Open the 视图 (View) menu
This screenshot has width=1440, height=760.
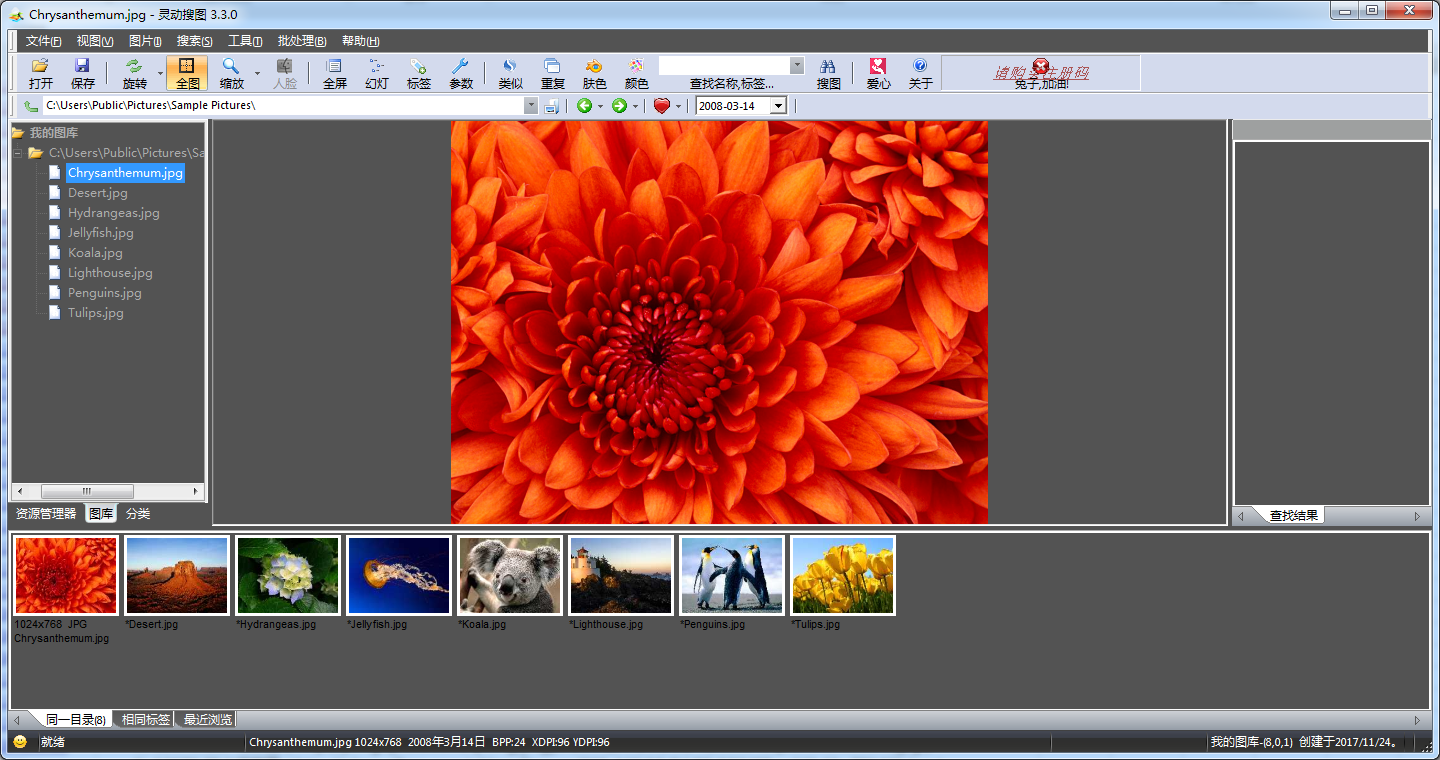pyautogui.click(x=95, y=41)
